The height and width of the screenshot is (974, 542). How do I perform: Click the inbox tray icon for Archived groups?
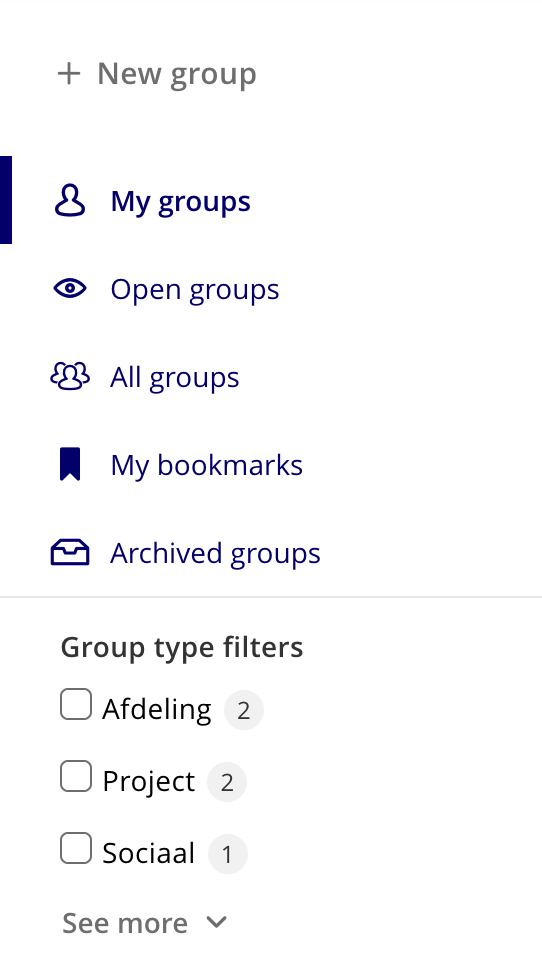pyautogui.click(x=70, y=552)
